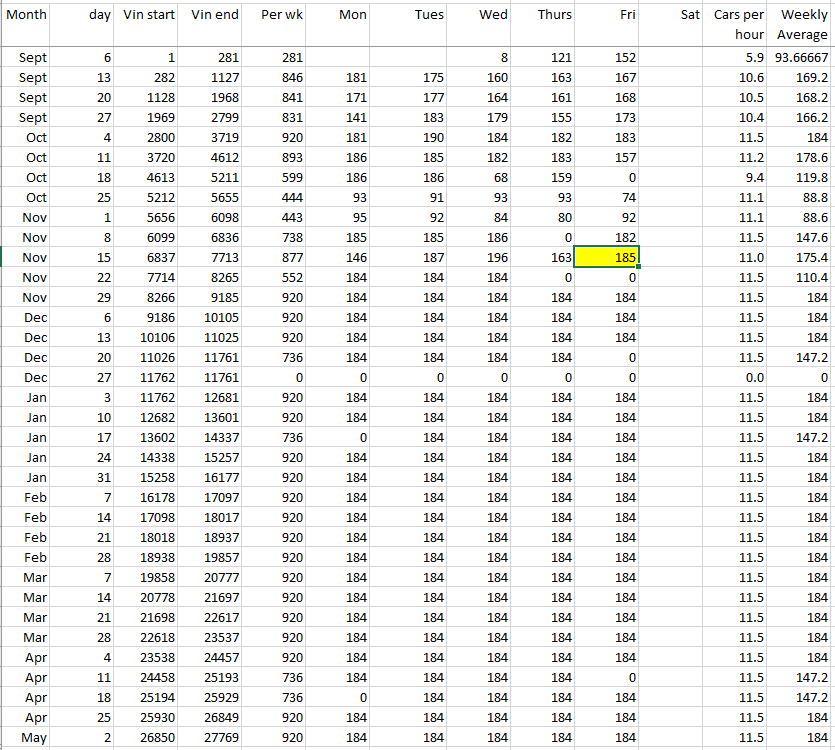Click the Cars per hour cell showing 0.0

pos(737,378)
